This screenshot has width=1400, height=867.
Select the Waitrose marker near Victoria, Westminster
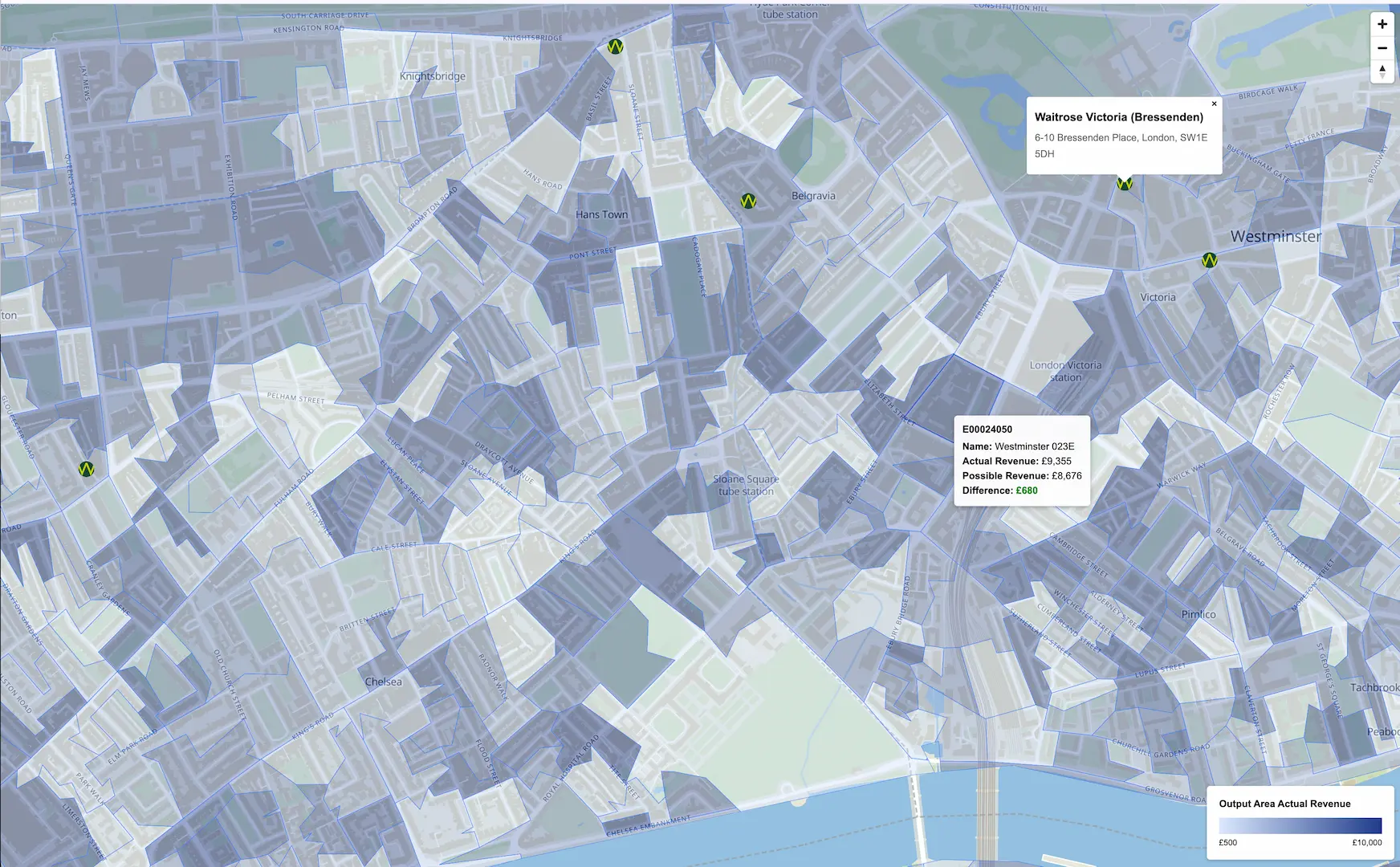[x=1209, y=260]
